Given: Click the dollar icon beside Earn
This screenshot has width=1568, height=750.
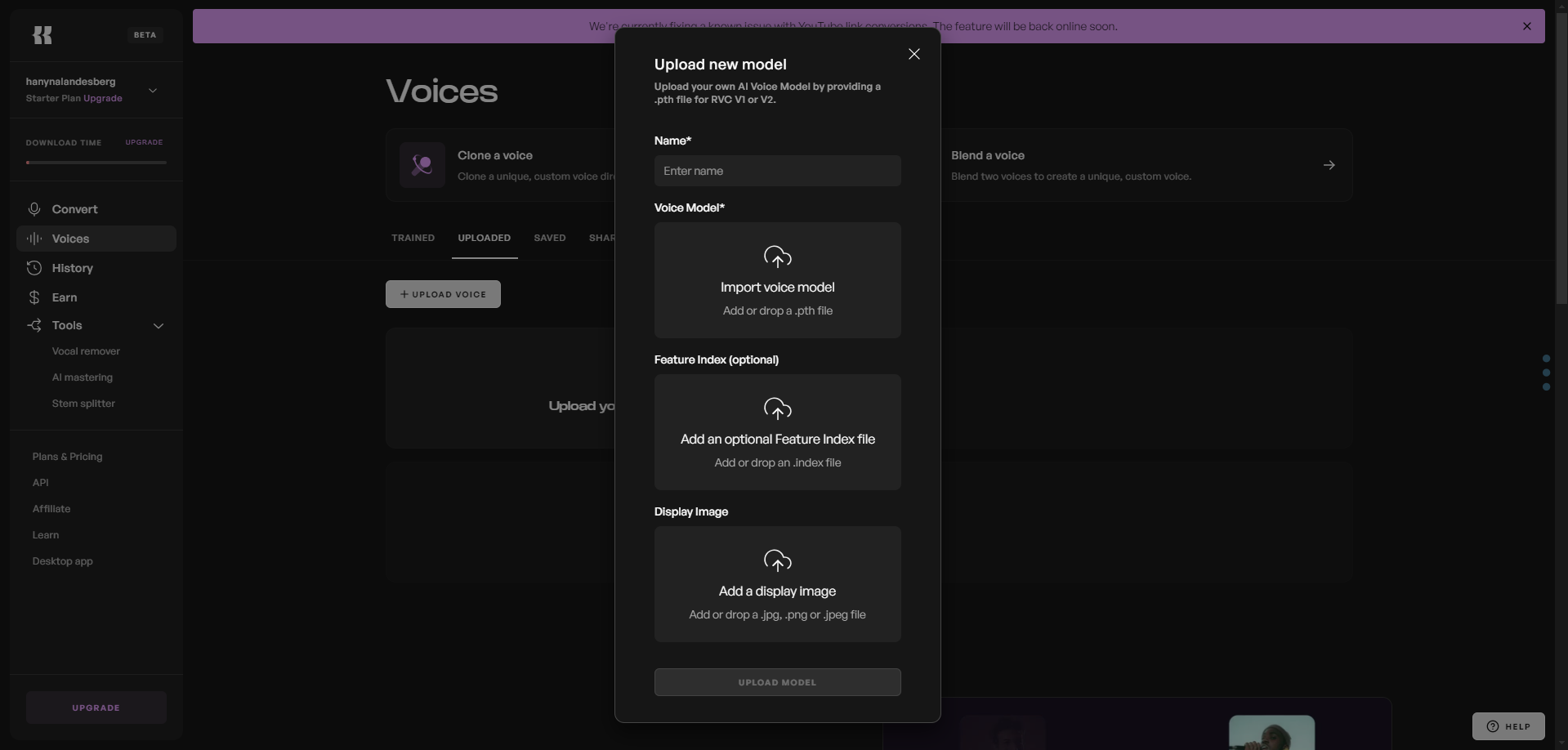Looking at the screenshot, I should [34, 297].
